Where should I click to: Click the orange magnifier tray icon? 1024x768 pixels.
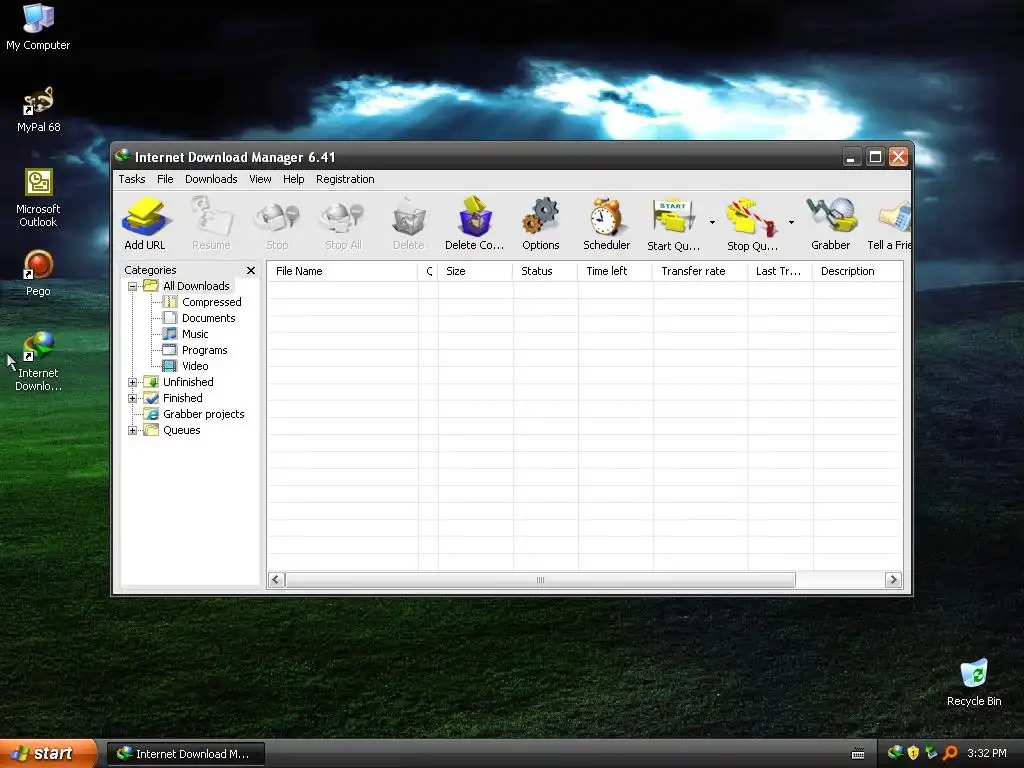[950, 753]
